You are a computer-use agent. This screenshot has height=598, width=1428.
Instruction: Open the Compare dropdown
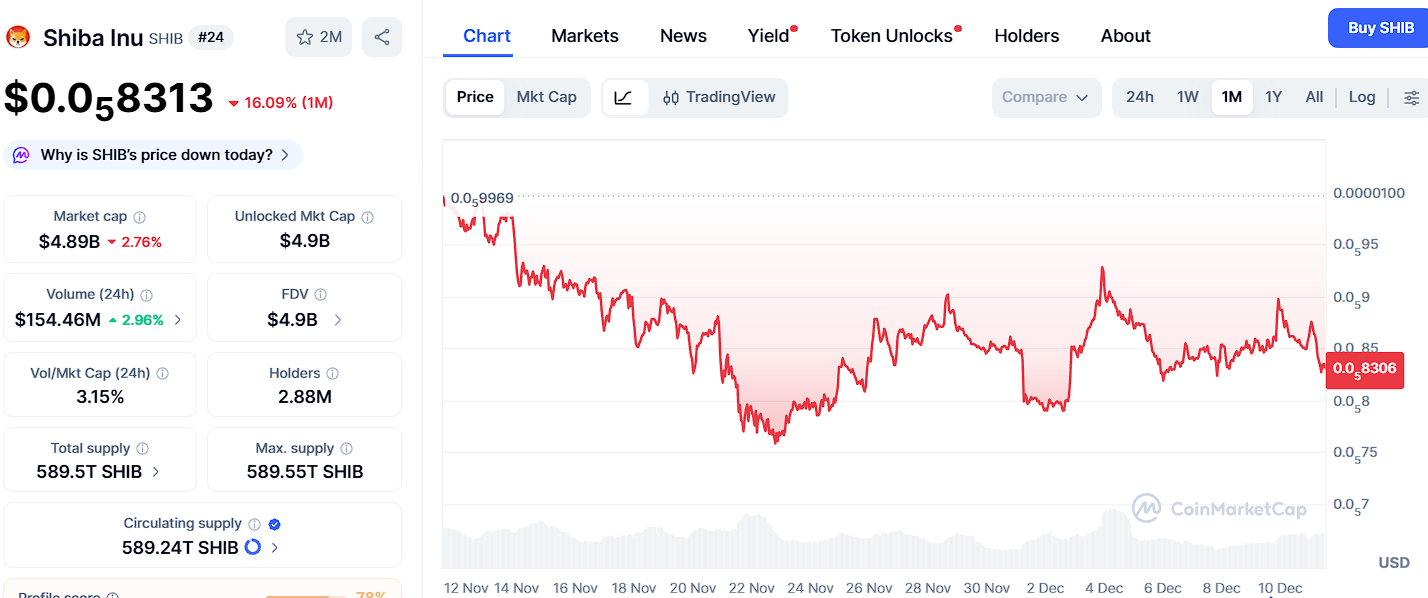pyautogui.click(x=1045, y=97)
